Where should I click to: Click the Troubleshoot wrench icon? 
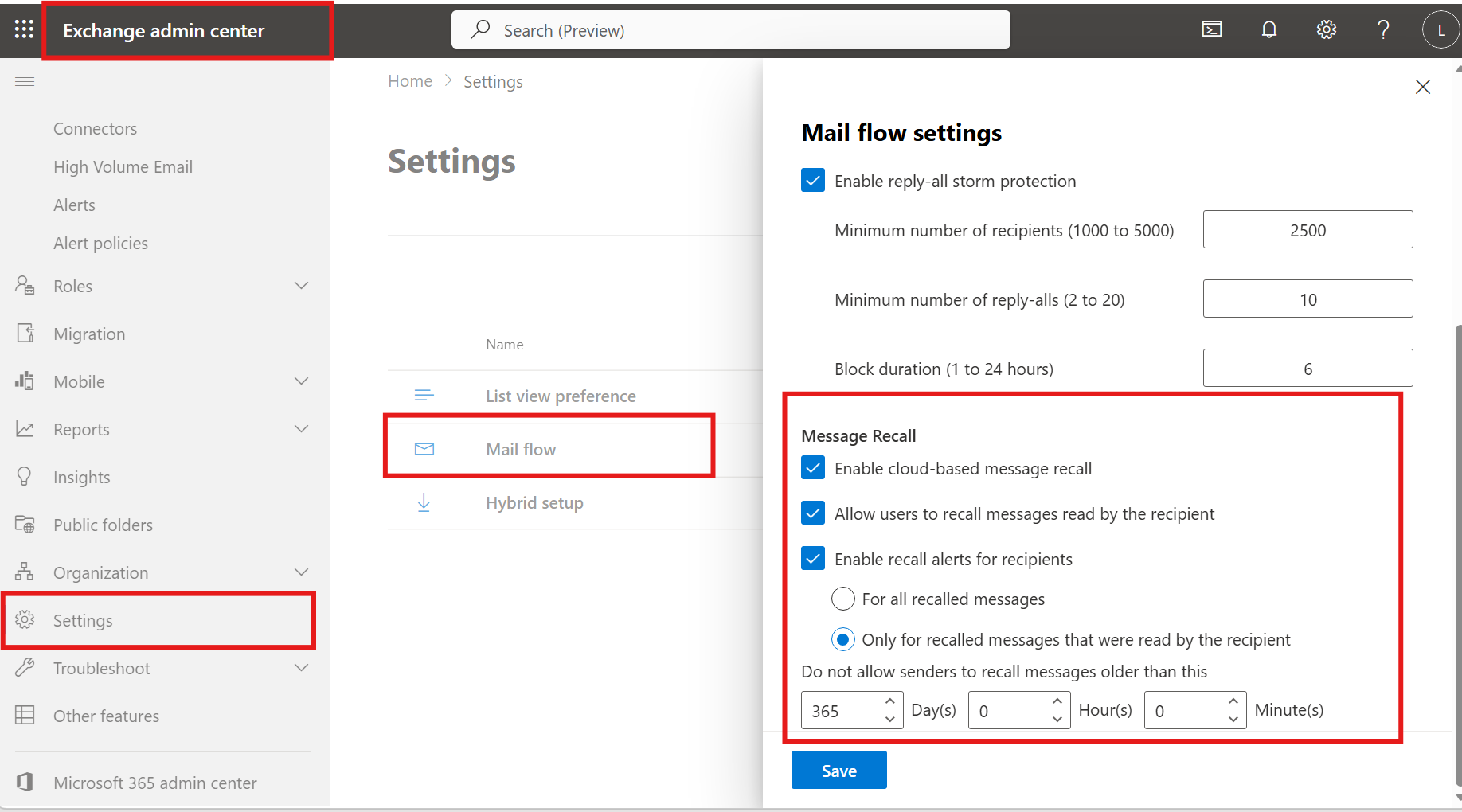25,667
